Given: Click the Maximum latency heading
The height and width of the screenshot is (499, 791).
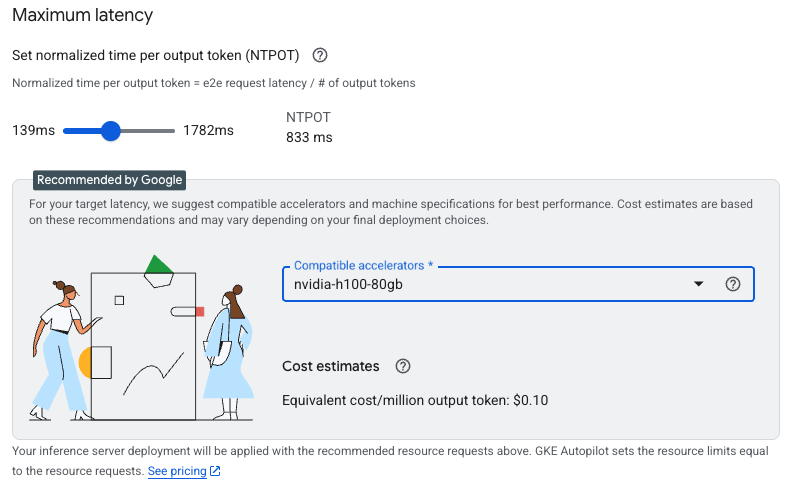Looking at the screenshot, I should [x=82, y=15].
